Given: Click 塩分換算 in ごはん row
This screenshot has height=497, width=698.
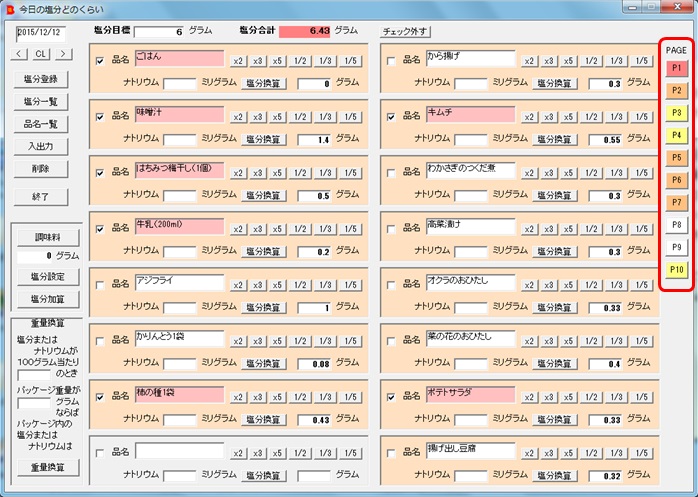Looking at the screenshot, I should point(264,83).
